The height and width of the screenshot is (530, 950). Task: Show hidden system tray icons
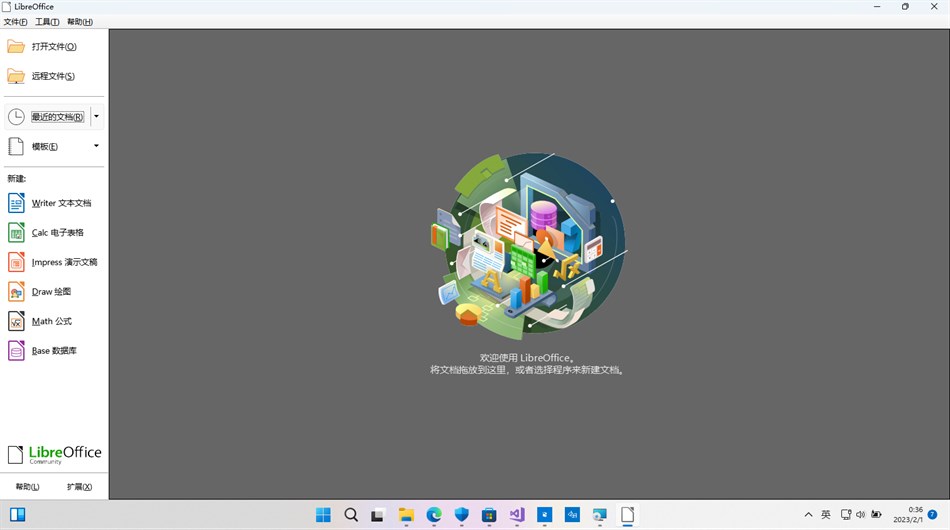808,515
